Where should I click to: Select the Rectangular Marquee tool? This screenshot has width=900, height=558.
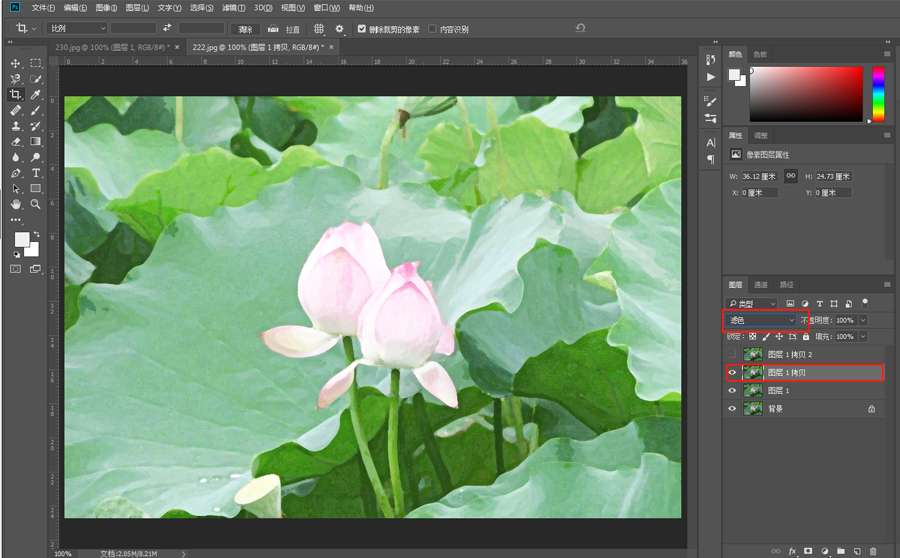36,63
